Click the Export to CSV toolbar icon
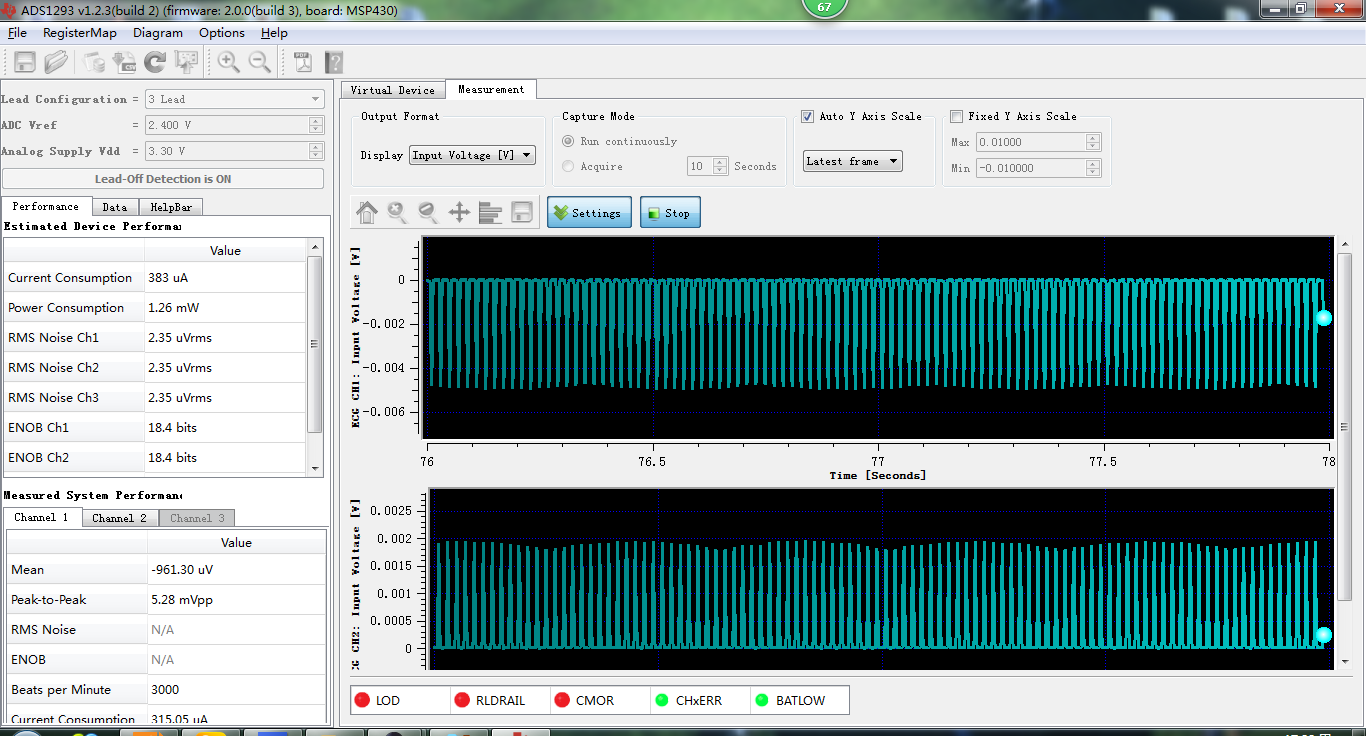Viewport: 1366px width, 736px height. click(125, 62)
